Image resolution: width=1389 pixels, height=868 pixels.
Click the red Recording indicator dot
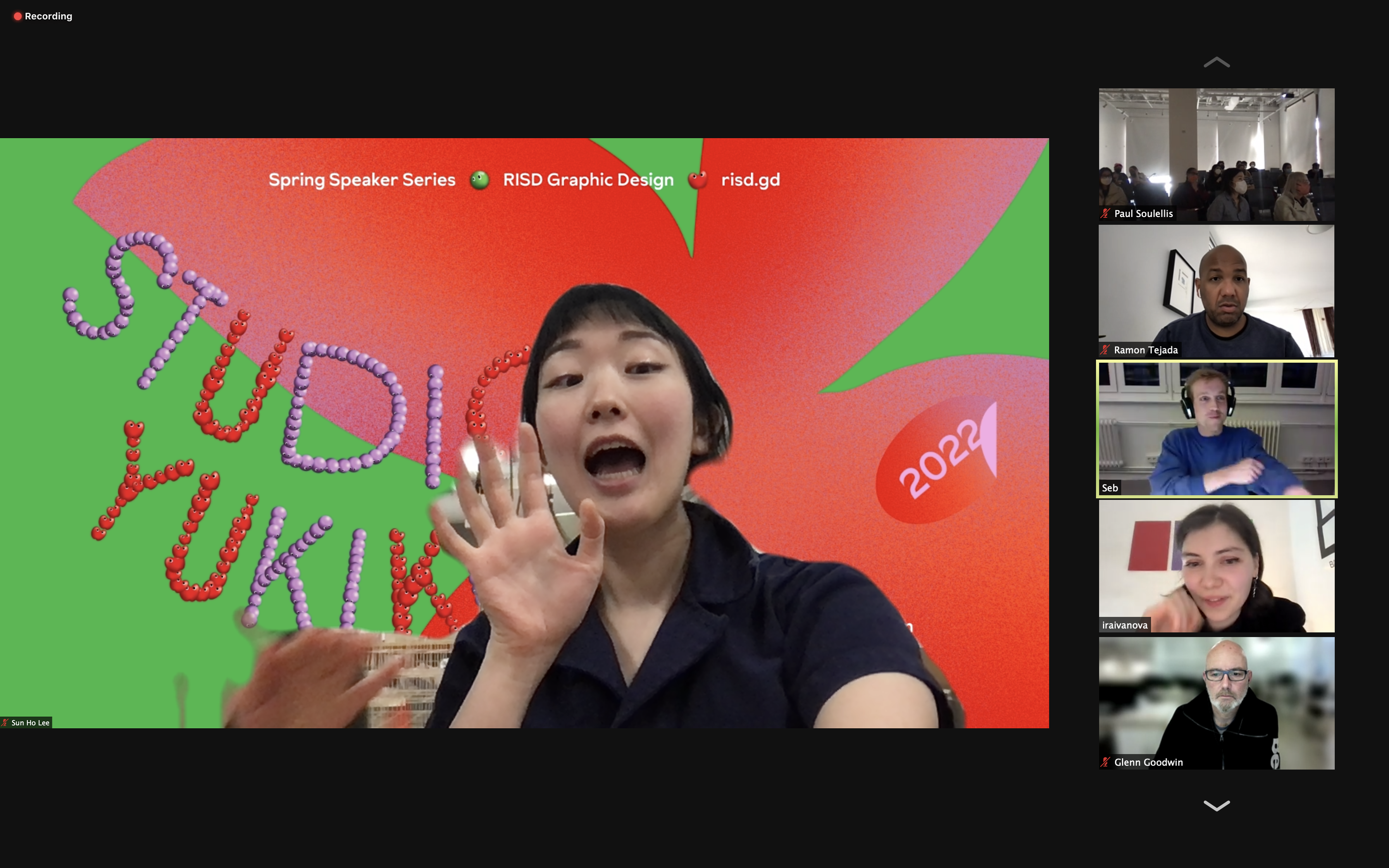(x=18, y=16)
